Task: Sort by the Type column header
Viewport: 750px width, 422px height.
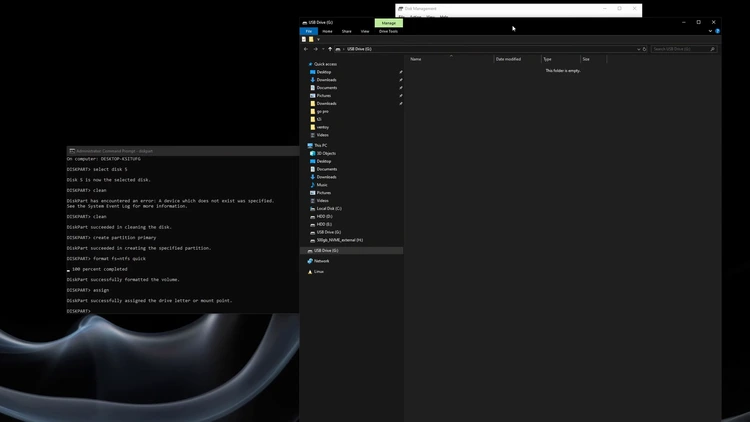Action: pos(547,59)
